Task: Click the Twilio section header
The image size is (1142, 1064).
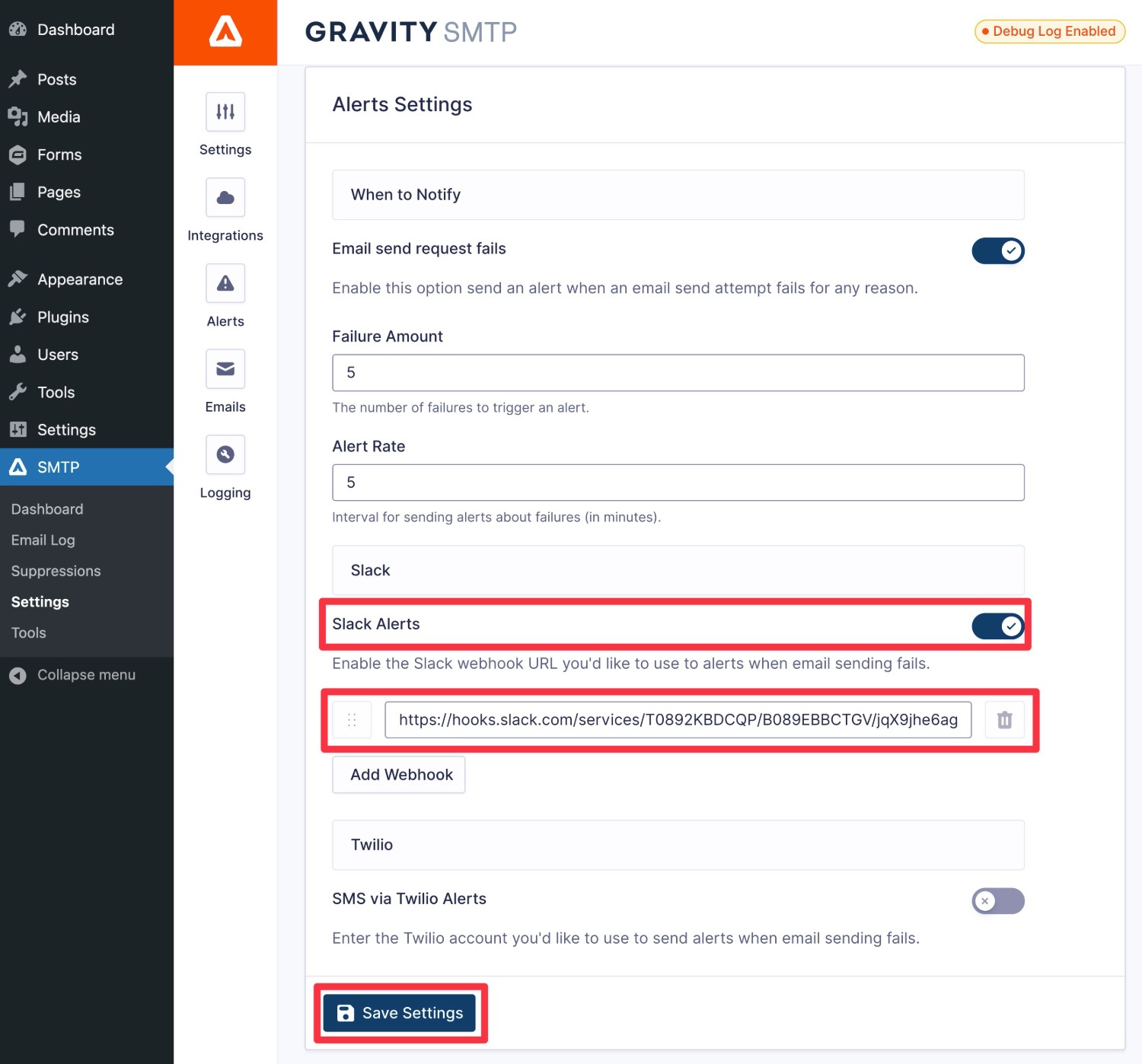Action: [678, 845]
